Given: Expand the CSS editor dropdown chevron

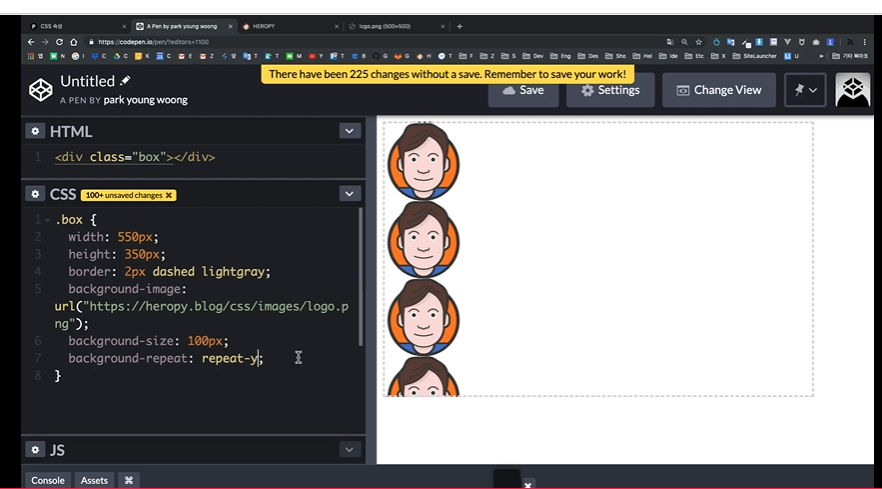Looking at the screenshot, I should (x=349, y=194).
